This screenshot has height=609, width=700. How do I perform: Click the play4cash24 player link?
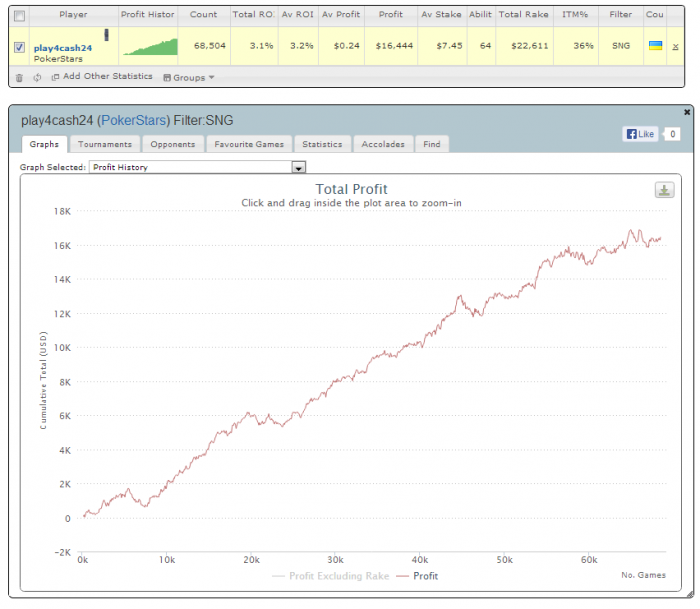click(x=63, y=48)
